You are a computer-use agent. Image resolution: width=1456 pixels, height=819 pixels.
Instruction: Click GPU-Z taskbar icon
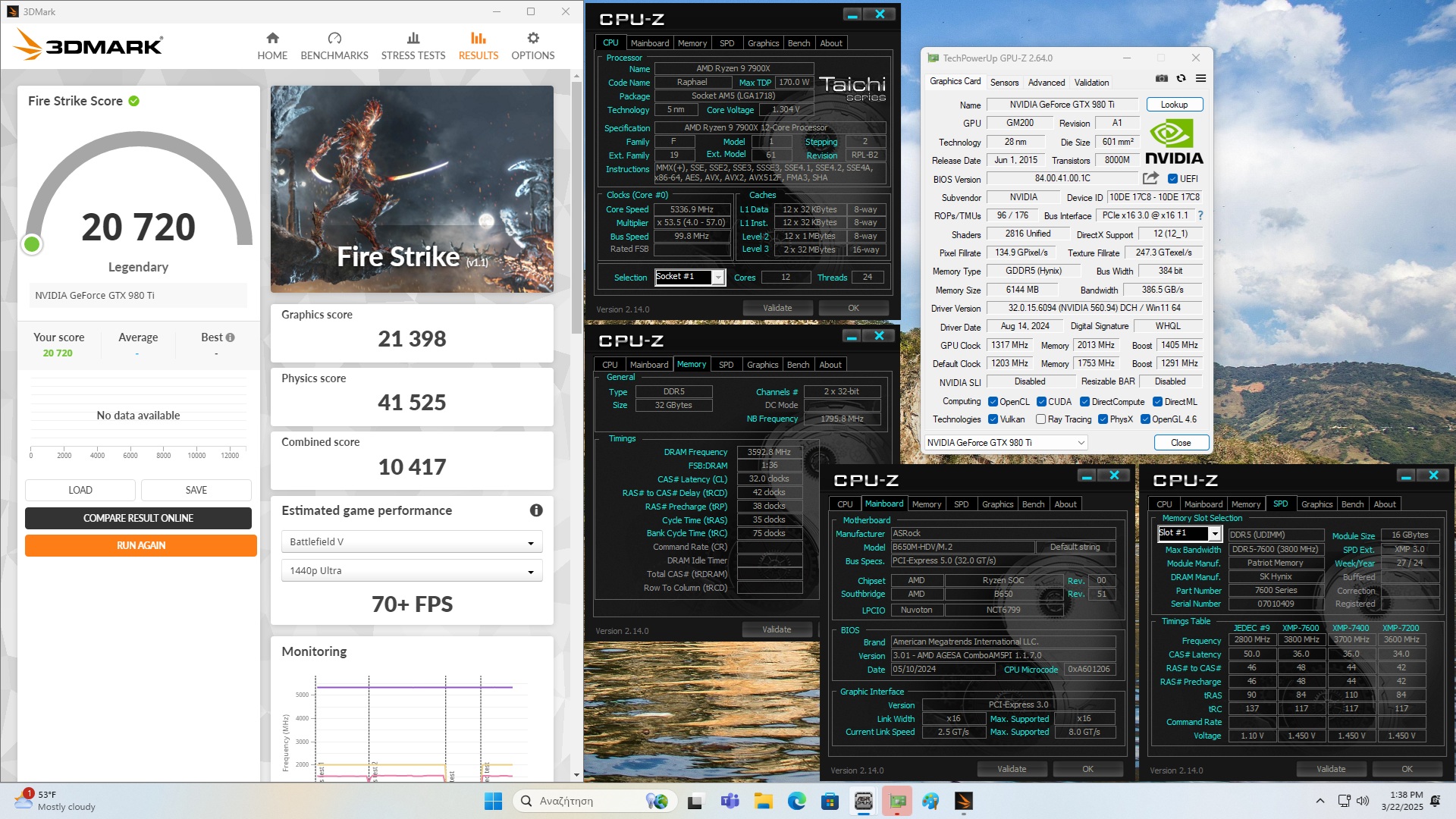(x=897, y=801)
